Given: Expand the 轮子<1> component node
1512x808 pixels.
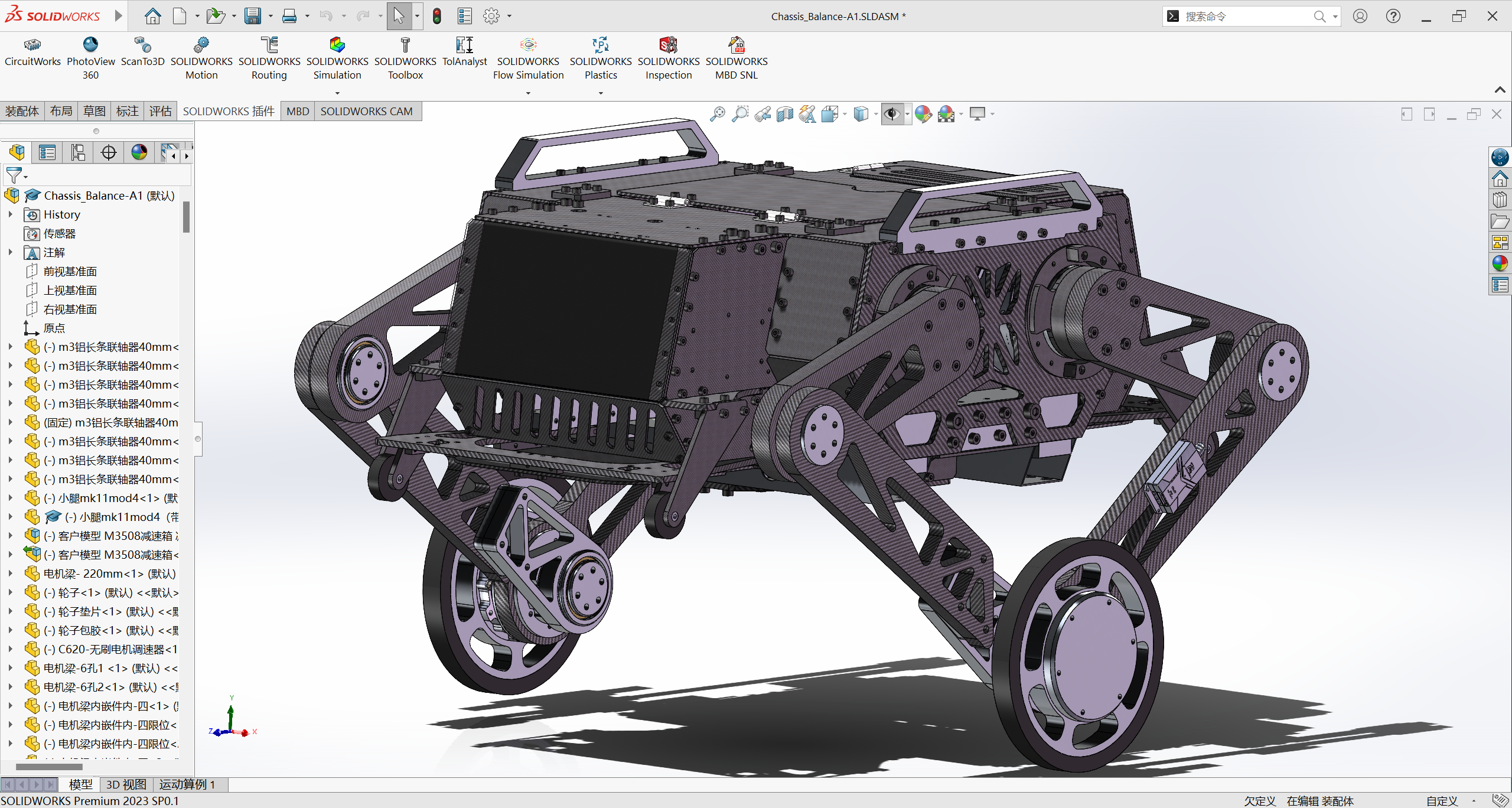Looking at the screenshot, I should (x=11, y=592).
